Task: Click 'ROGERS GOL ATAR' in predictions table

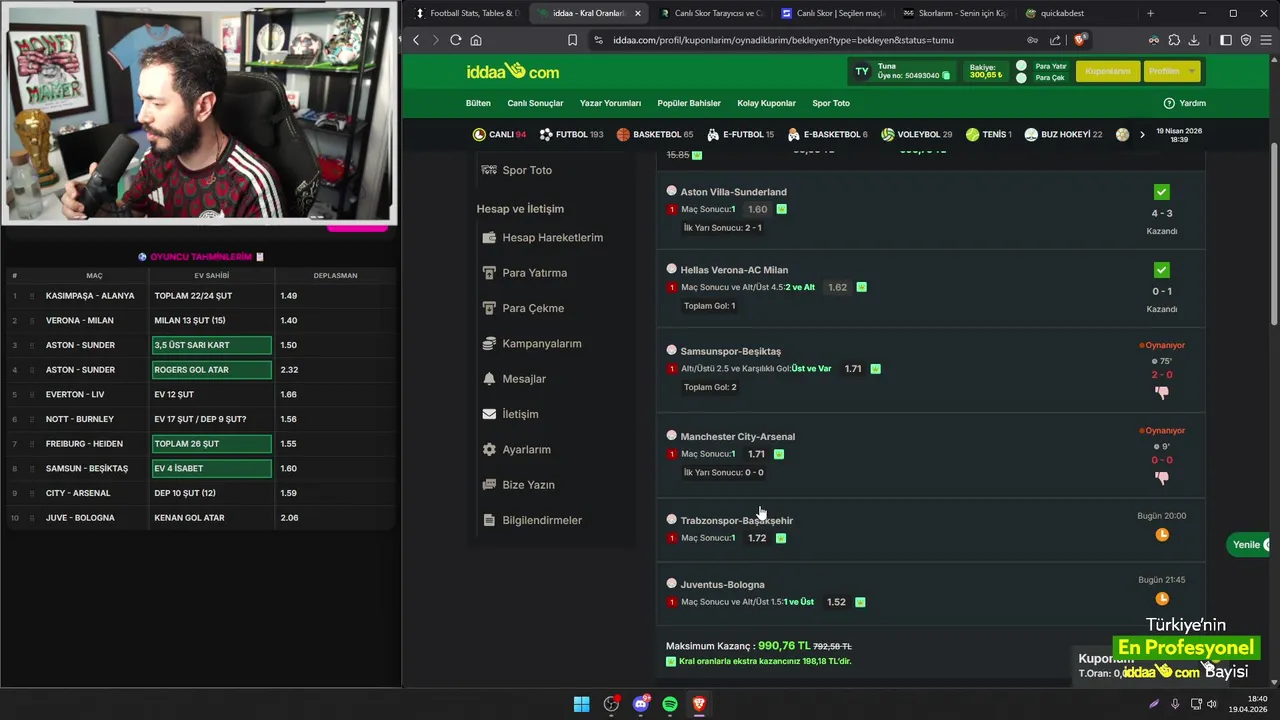Action: (211, 370)
